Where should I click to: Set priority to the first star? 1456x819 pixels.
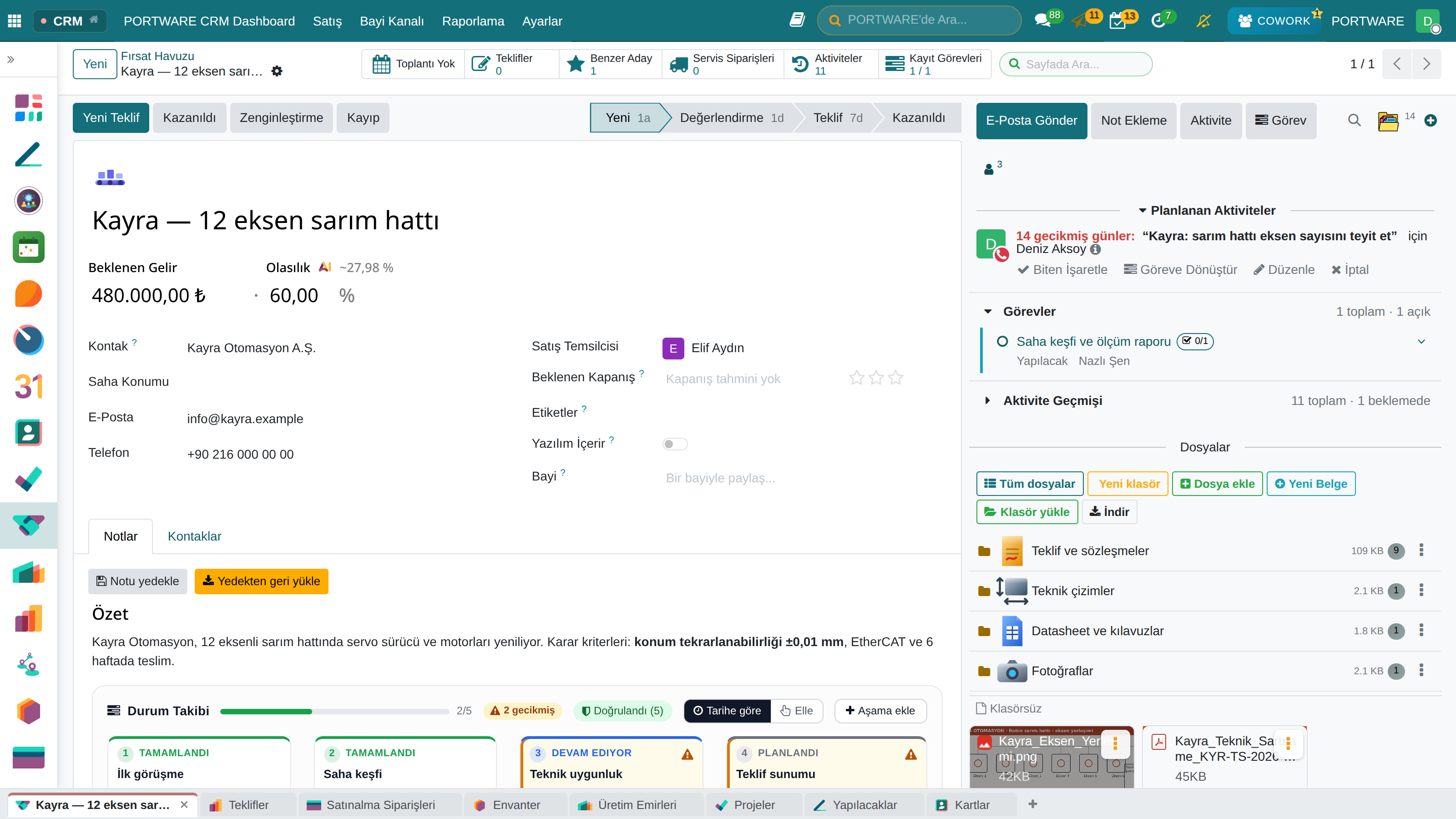pos(857,378)
